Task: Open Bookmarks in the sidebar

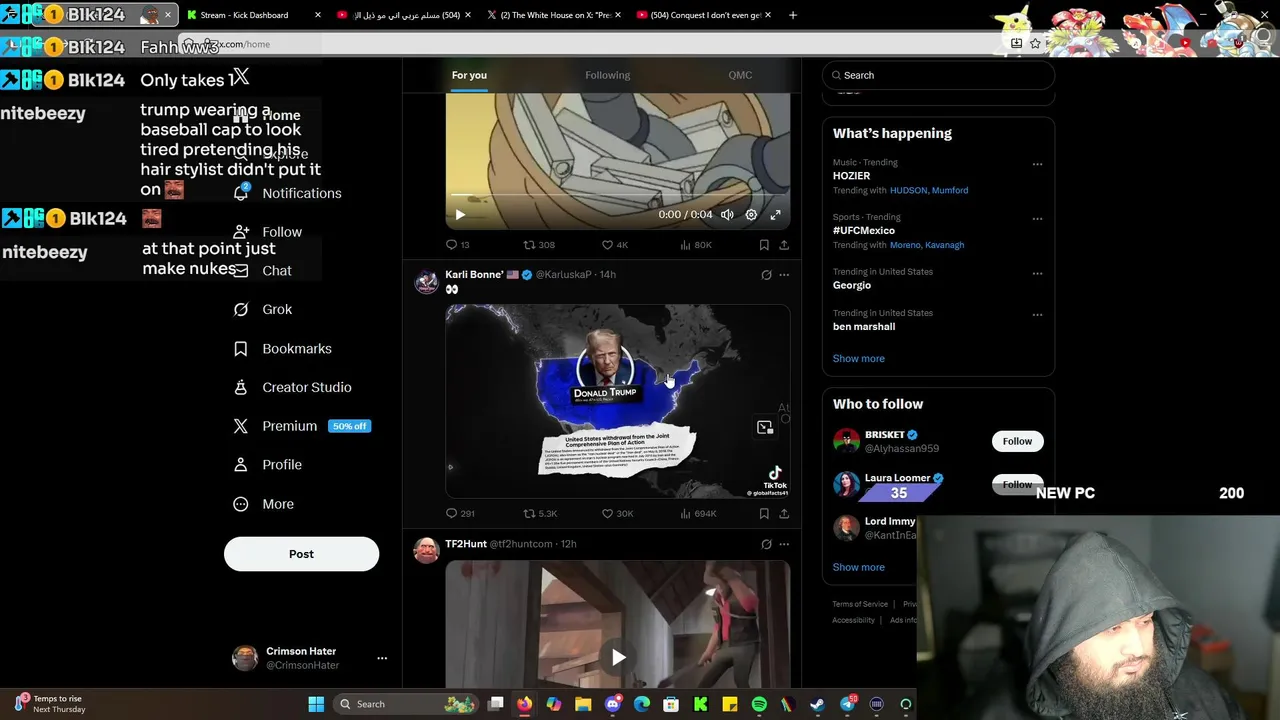Action: (x=282, y=349)
